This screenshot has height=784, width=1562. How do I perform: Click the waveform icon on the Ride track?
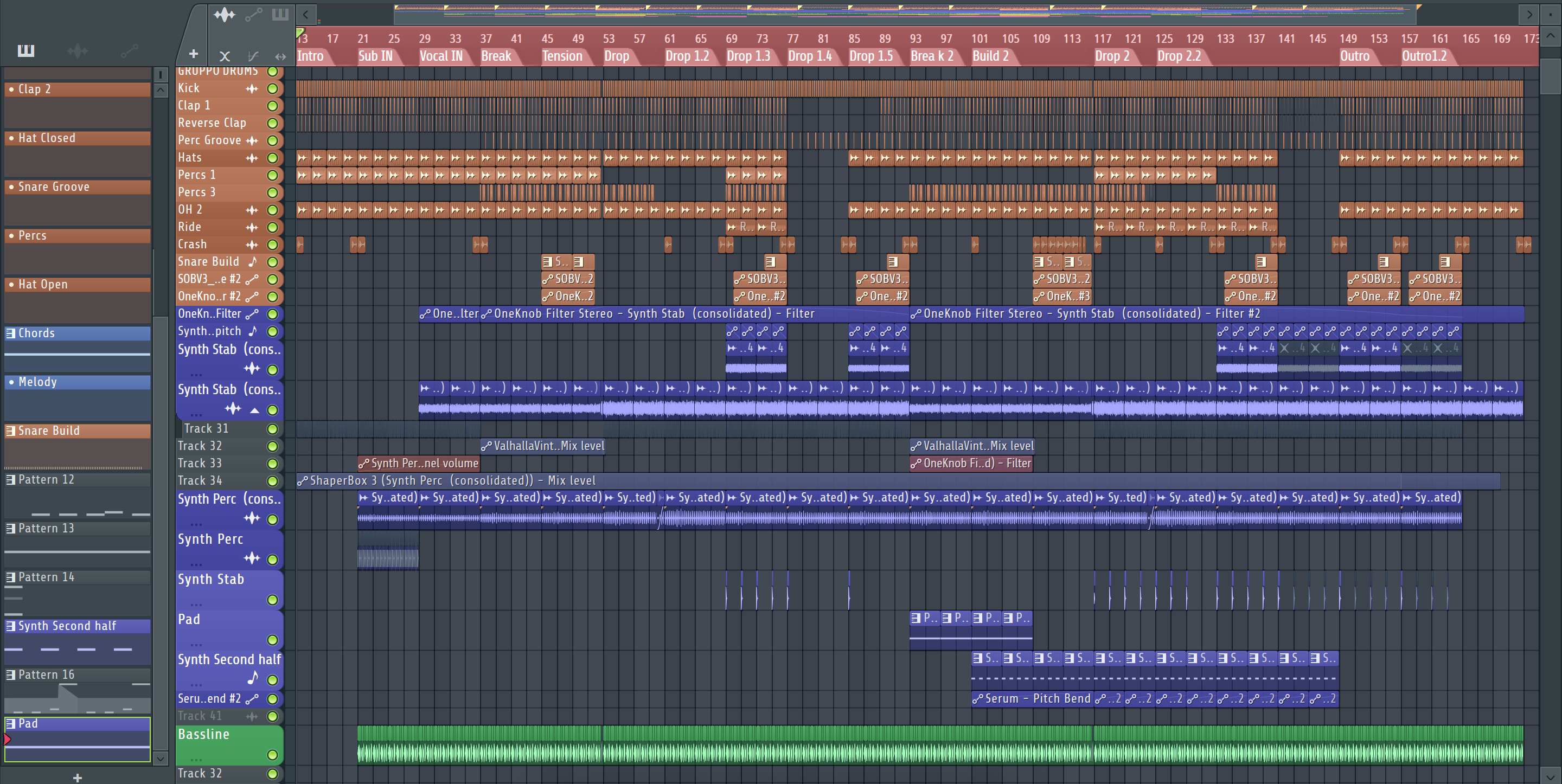tap(252, 227)
